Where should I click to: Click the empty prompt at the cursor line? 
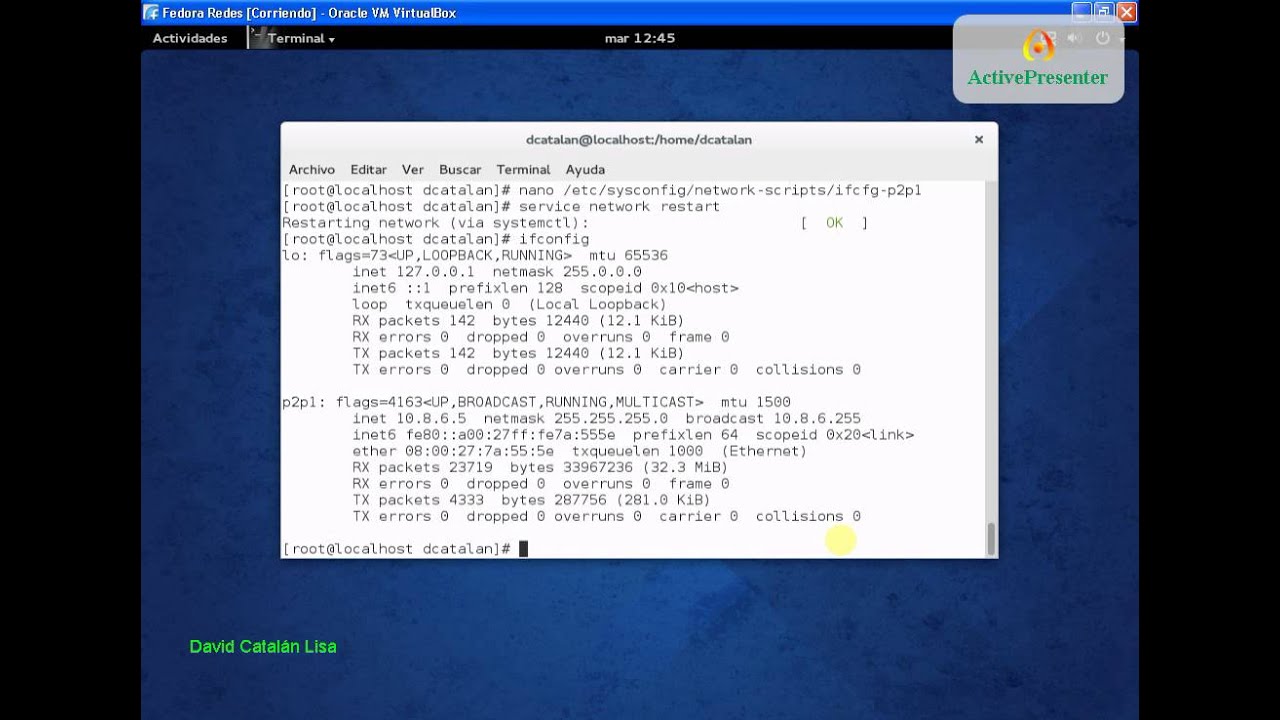coord(523,549)
